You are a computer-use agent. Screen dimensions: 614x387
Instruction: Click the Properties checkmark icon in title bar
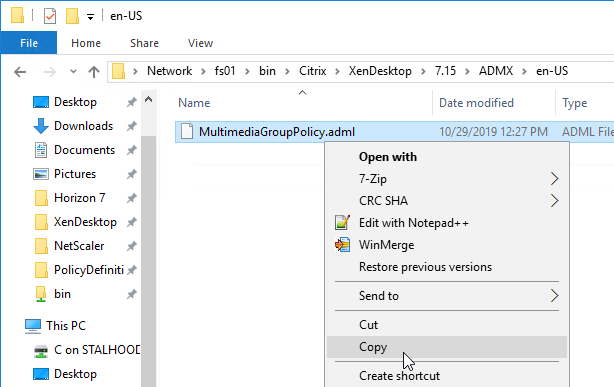coord(50,16)
